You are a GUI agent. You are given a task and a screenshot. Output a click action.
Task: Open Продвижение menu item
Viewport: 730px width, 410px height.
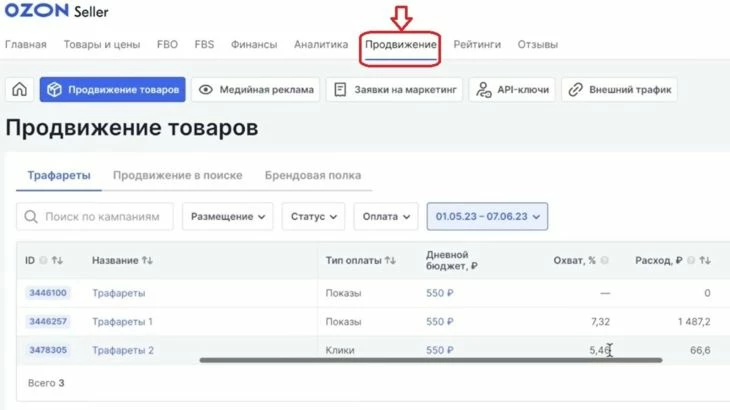401,44
